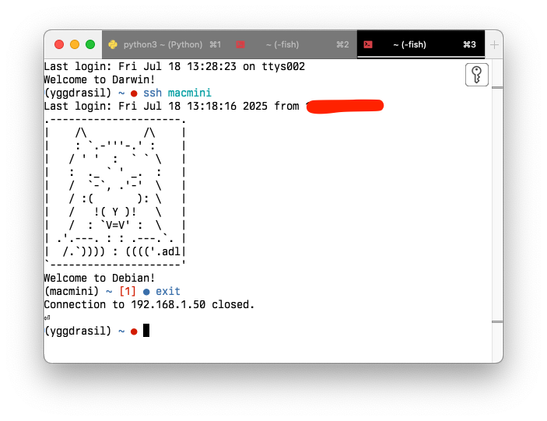This screenshot has width=547, height=421.
Task: Click 'Welcome to Debian!' line
Action: coord(99,278)
